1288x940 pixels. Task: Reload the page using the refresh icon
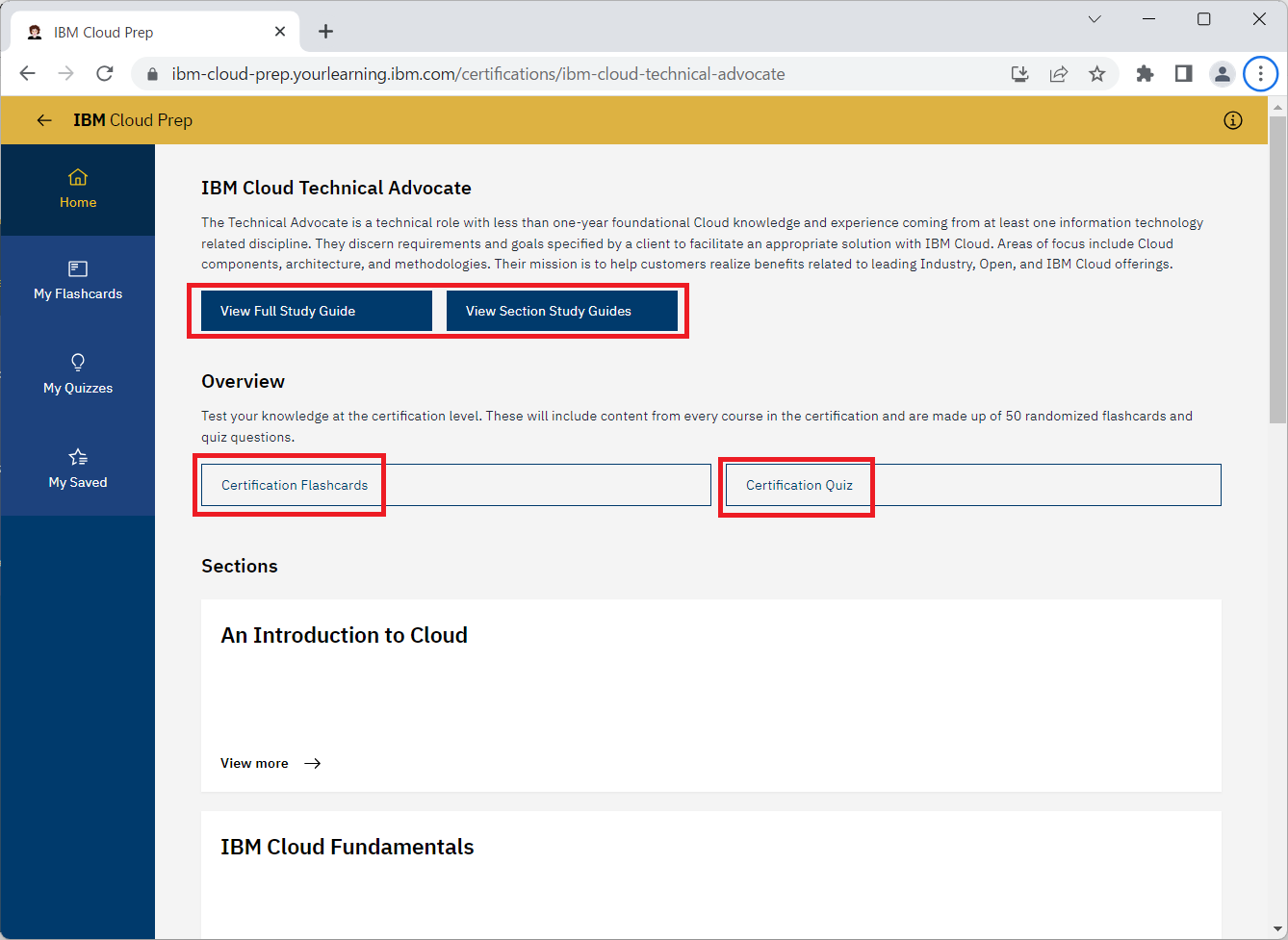(104, 73)
